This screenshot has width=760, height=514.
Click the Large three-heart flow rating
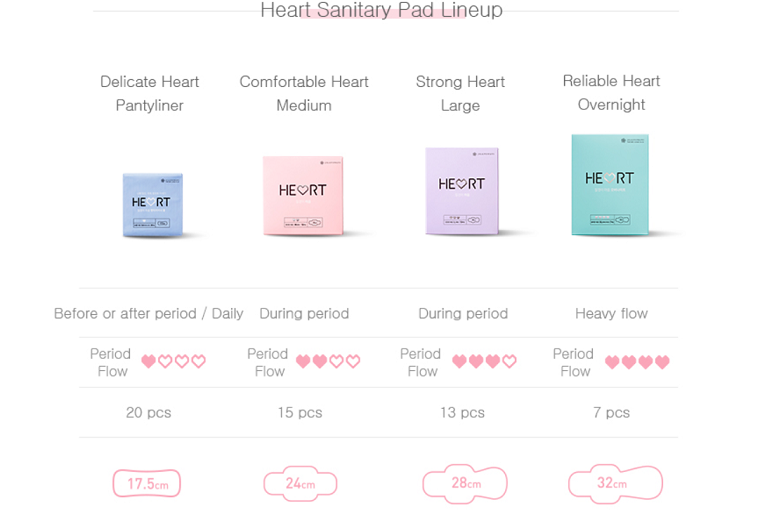pos(484,361)
